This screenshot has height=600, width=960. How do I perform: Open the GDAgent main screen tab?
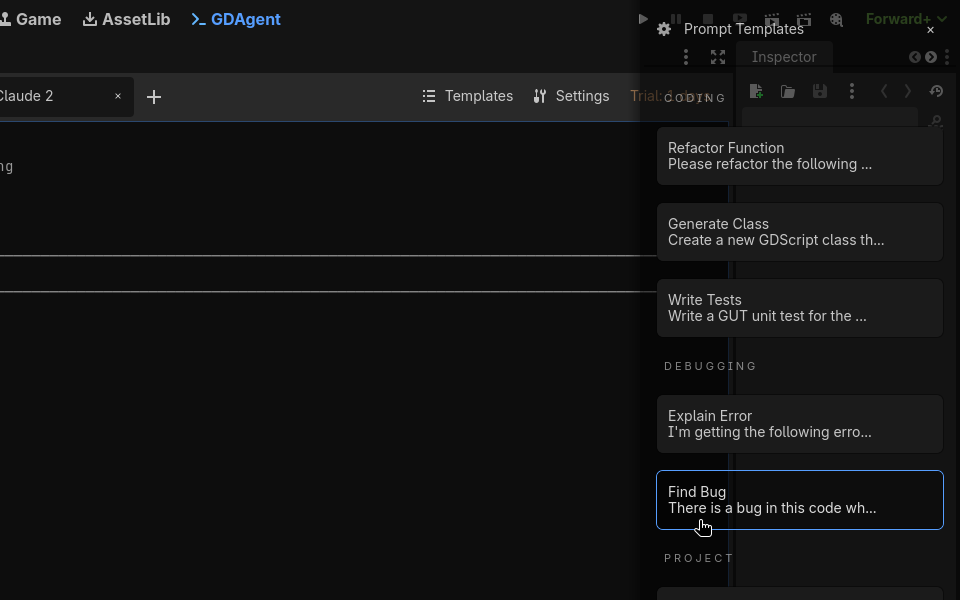pos(236,19)
